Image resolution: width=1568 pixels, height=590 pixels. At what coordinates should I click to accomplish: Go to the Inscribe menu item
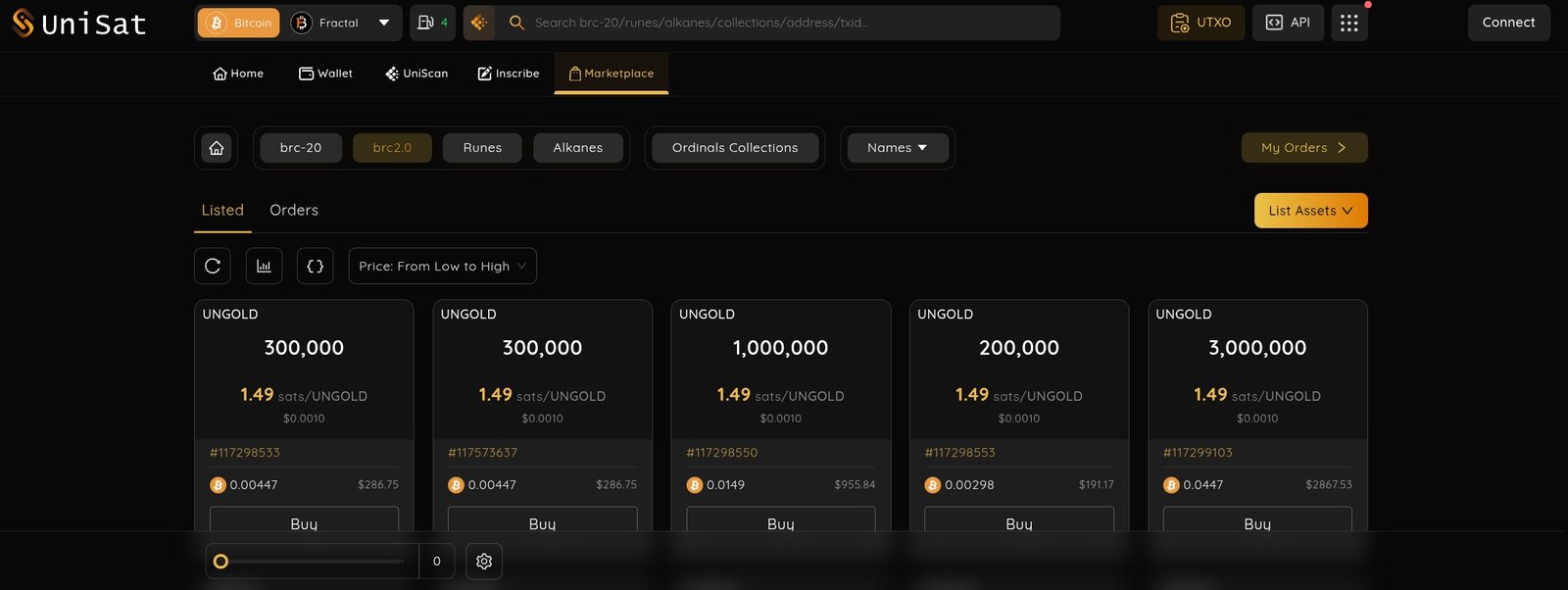point(509,74)
